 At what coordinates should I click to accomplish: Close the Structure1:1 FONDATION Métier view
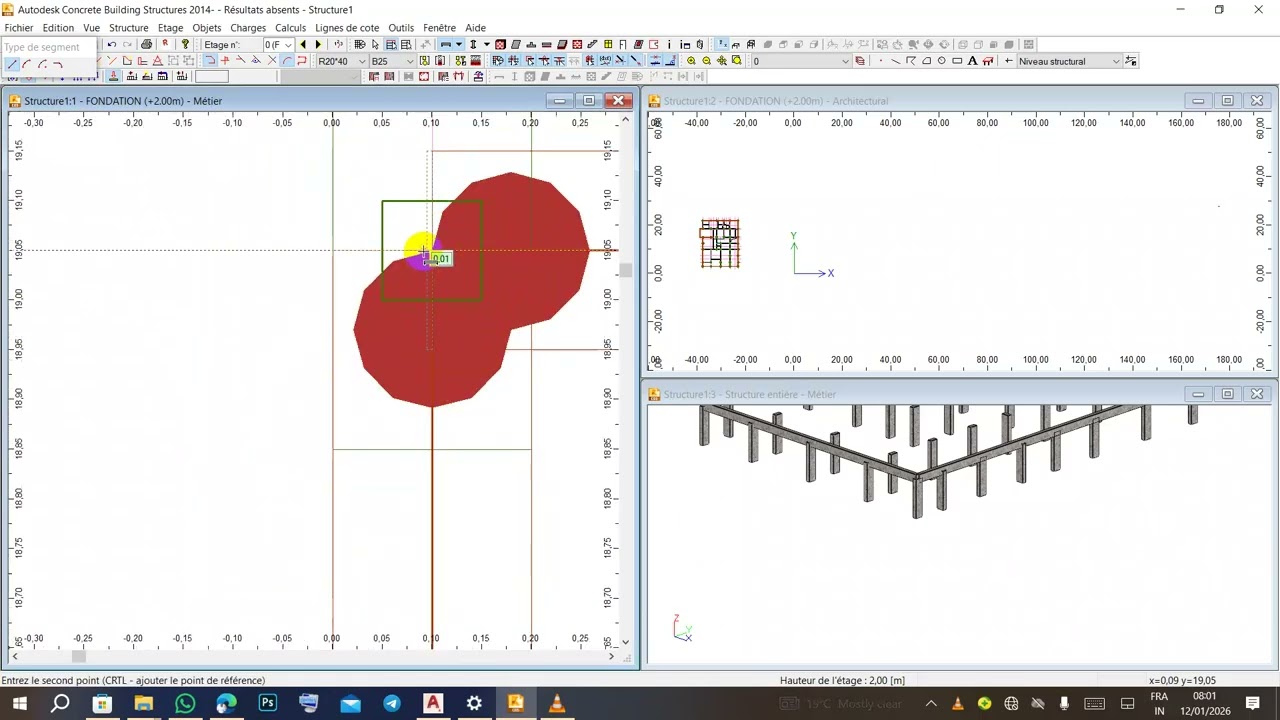[619, 100]
